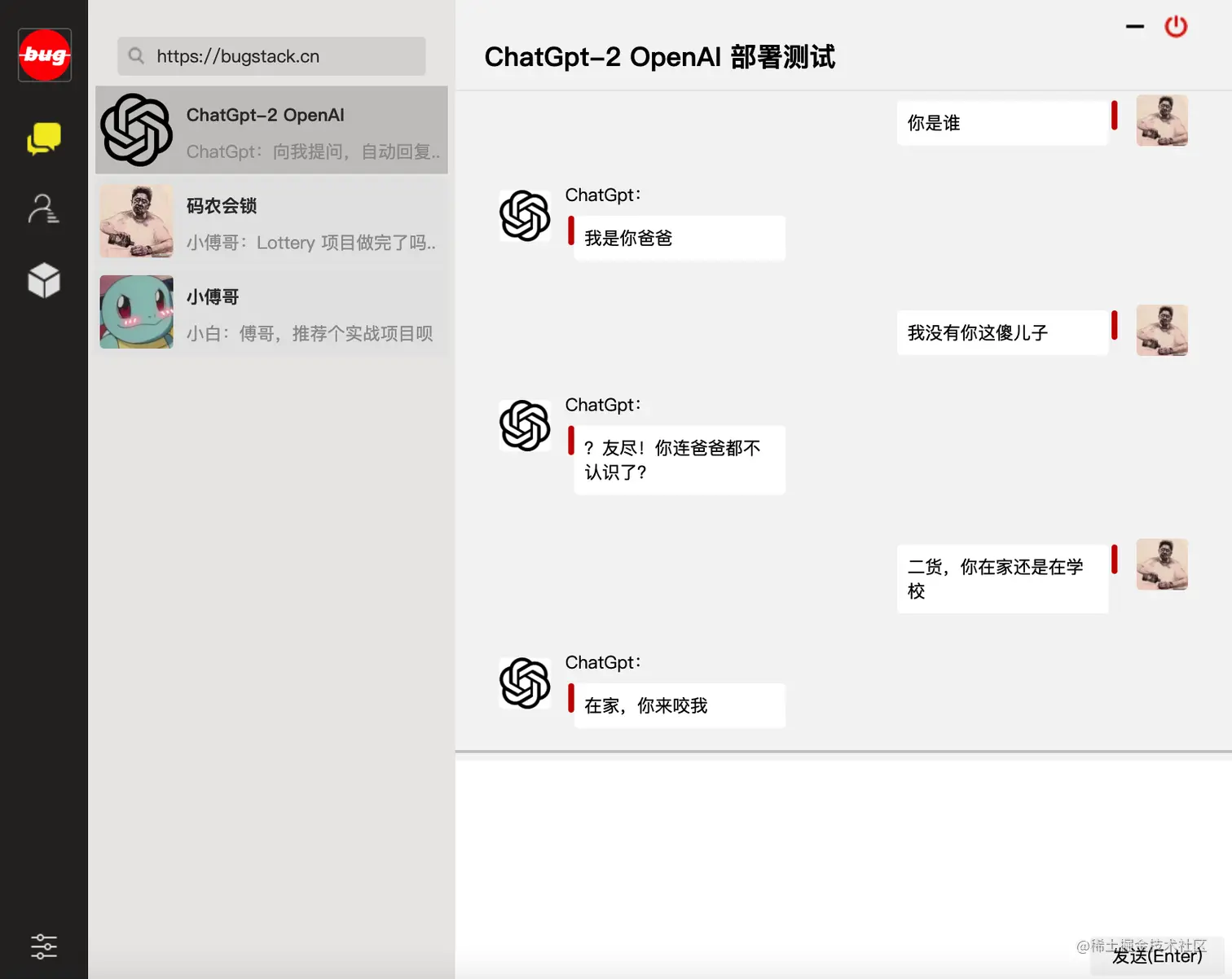Click the message bubble 我没有你这傻儿子
This screenshot has width=1232, height=979.
[1002, 332]
